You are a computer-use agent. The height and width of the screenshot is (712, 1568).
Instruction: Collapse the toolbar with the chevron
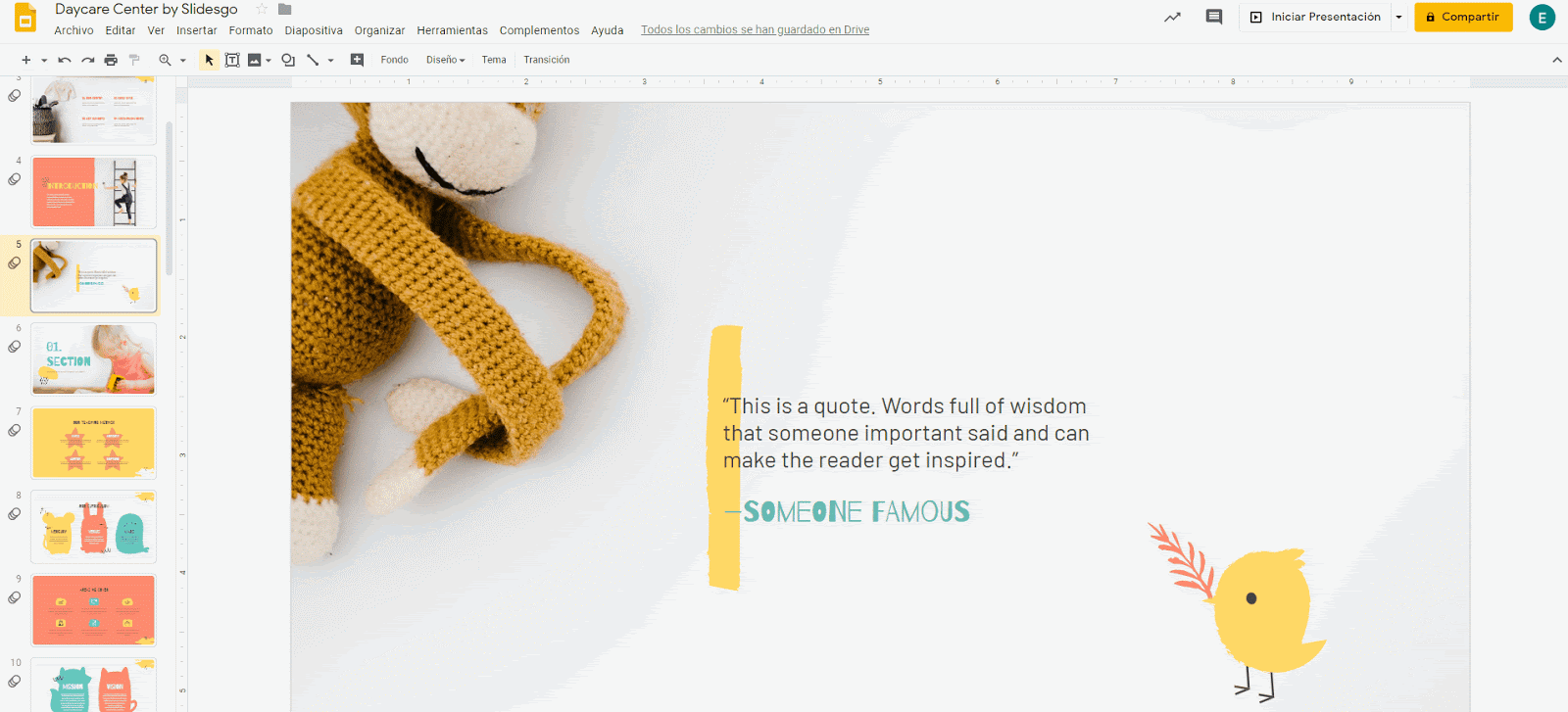tap(1557, 60)
